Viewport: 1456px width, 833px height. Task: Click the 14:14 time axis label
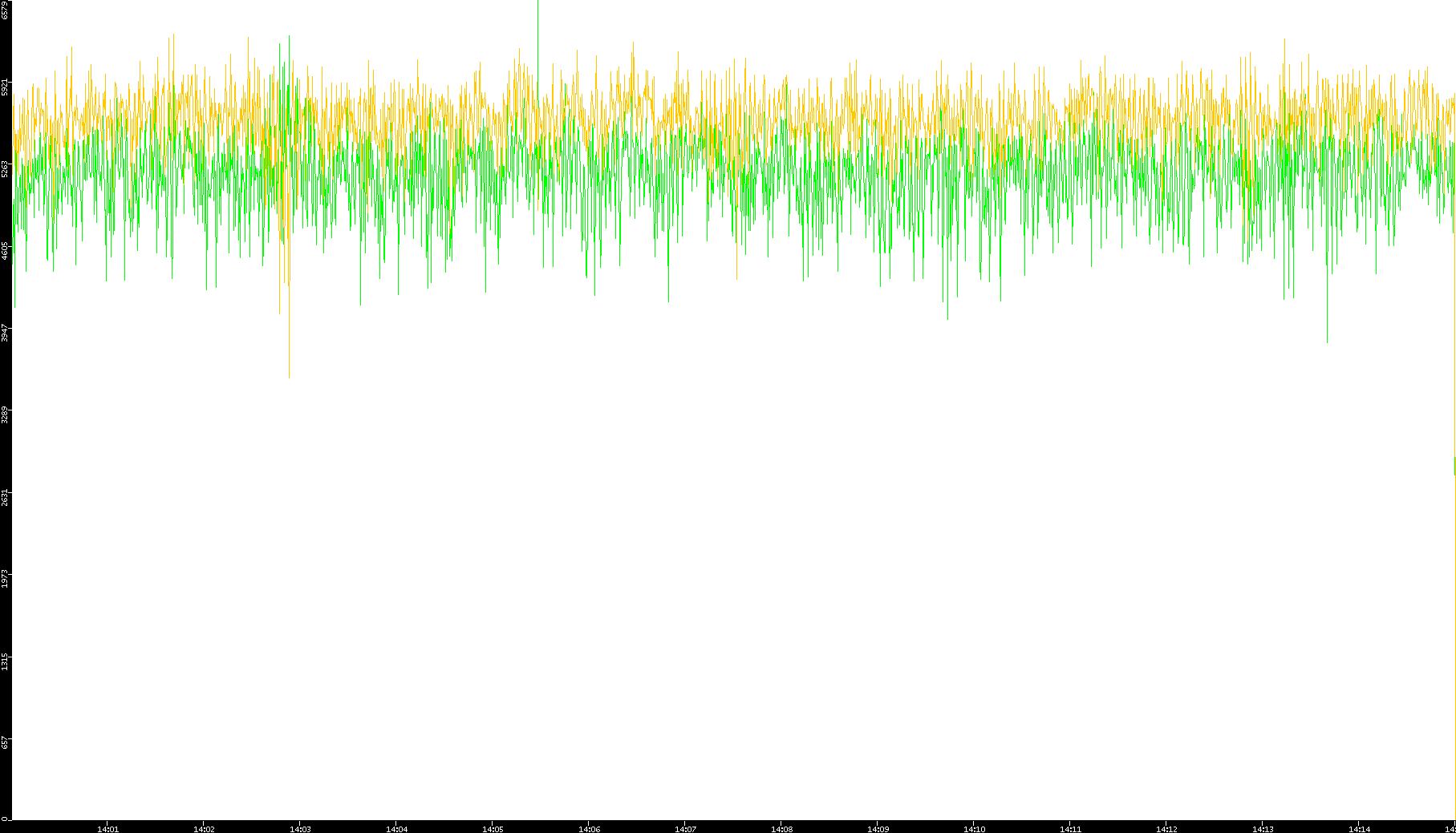[1359, 829]
